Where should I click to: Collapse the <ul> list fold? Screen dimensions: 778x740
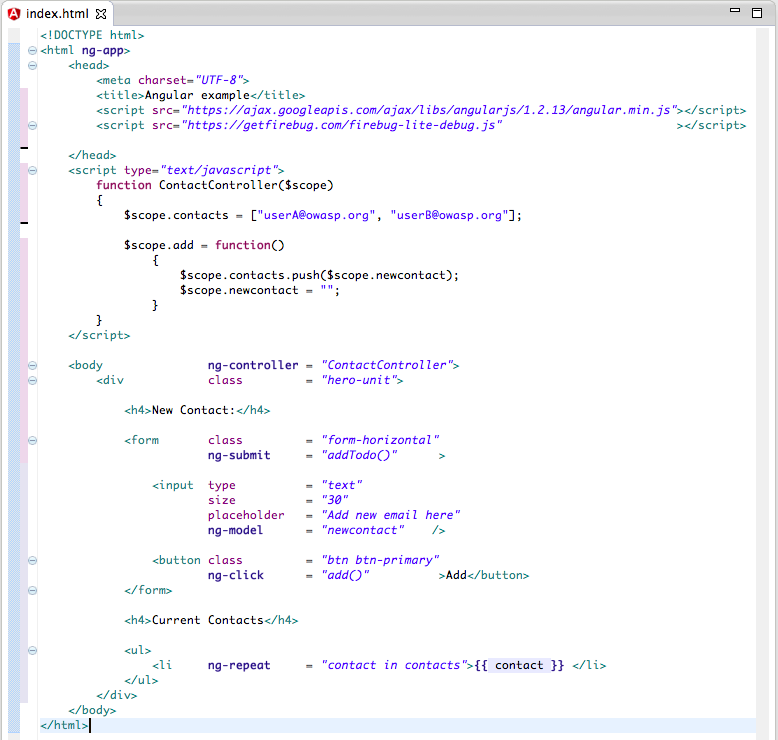pos(33,650)
